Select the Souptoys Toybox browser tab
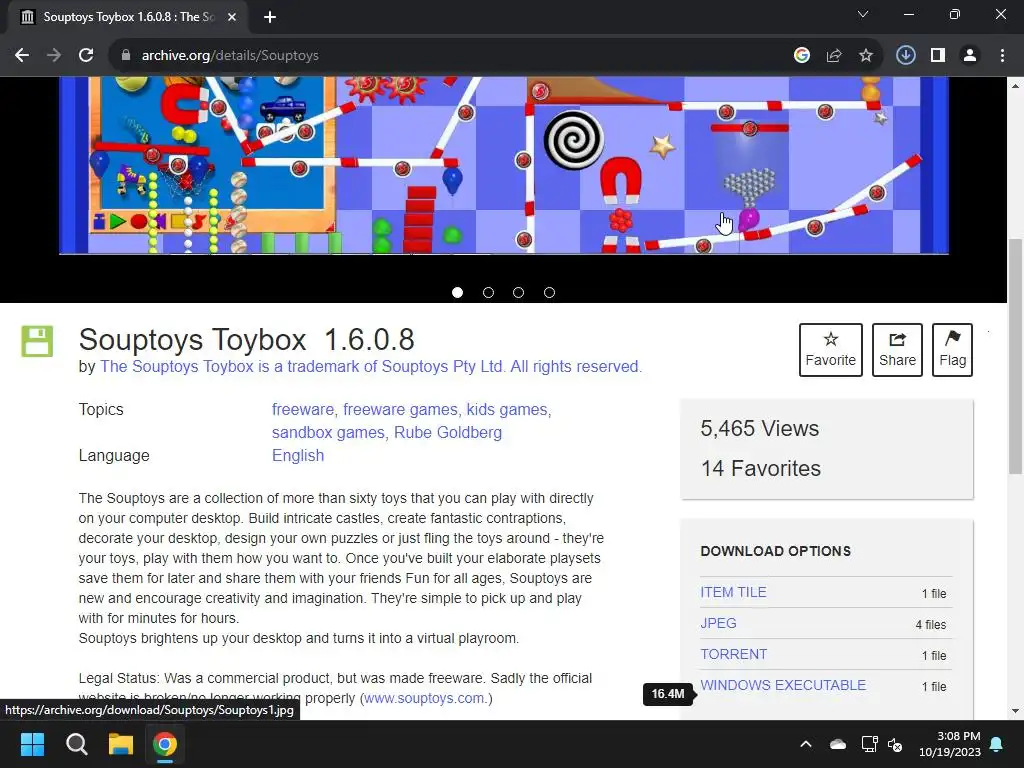The height and width of the screenshot is (768, 1024). 128,17
